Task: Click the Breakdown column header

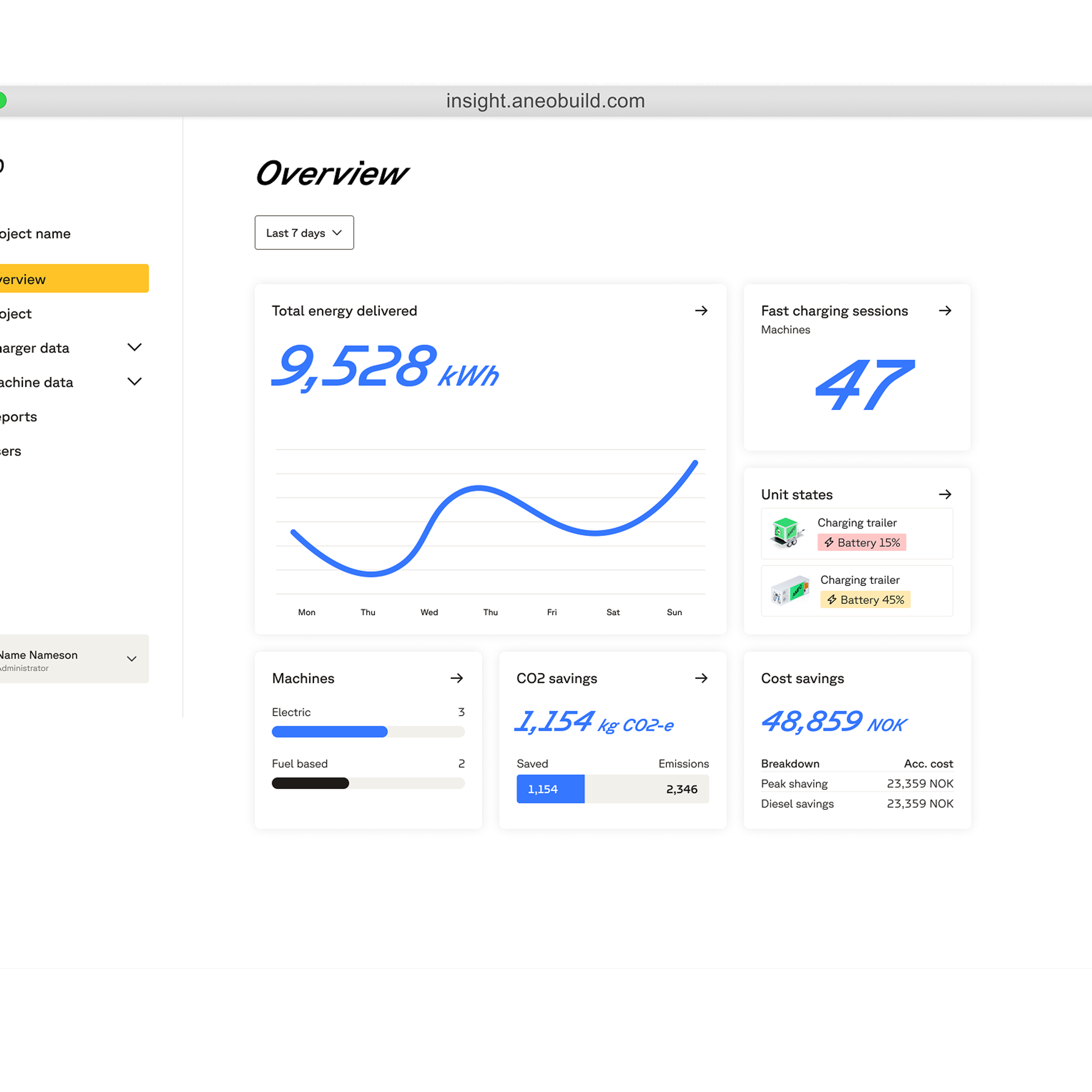Action: coord(790,764)
